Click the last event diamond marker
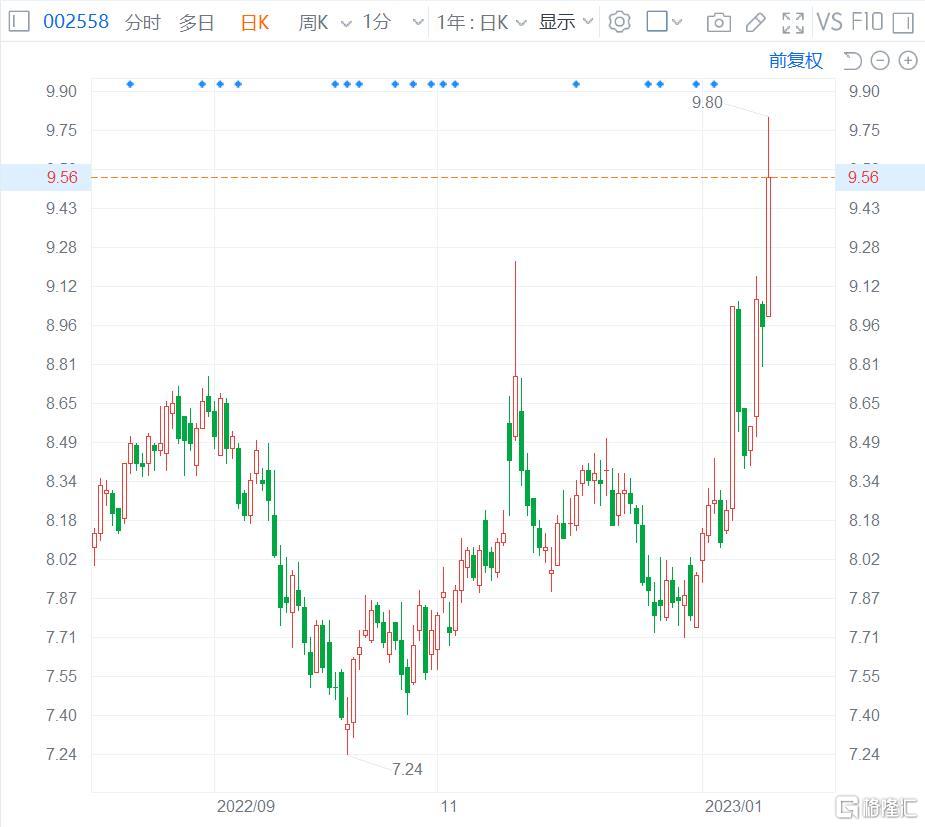Screen dimensions: 925x827 [714, 84]
